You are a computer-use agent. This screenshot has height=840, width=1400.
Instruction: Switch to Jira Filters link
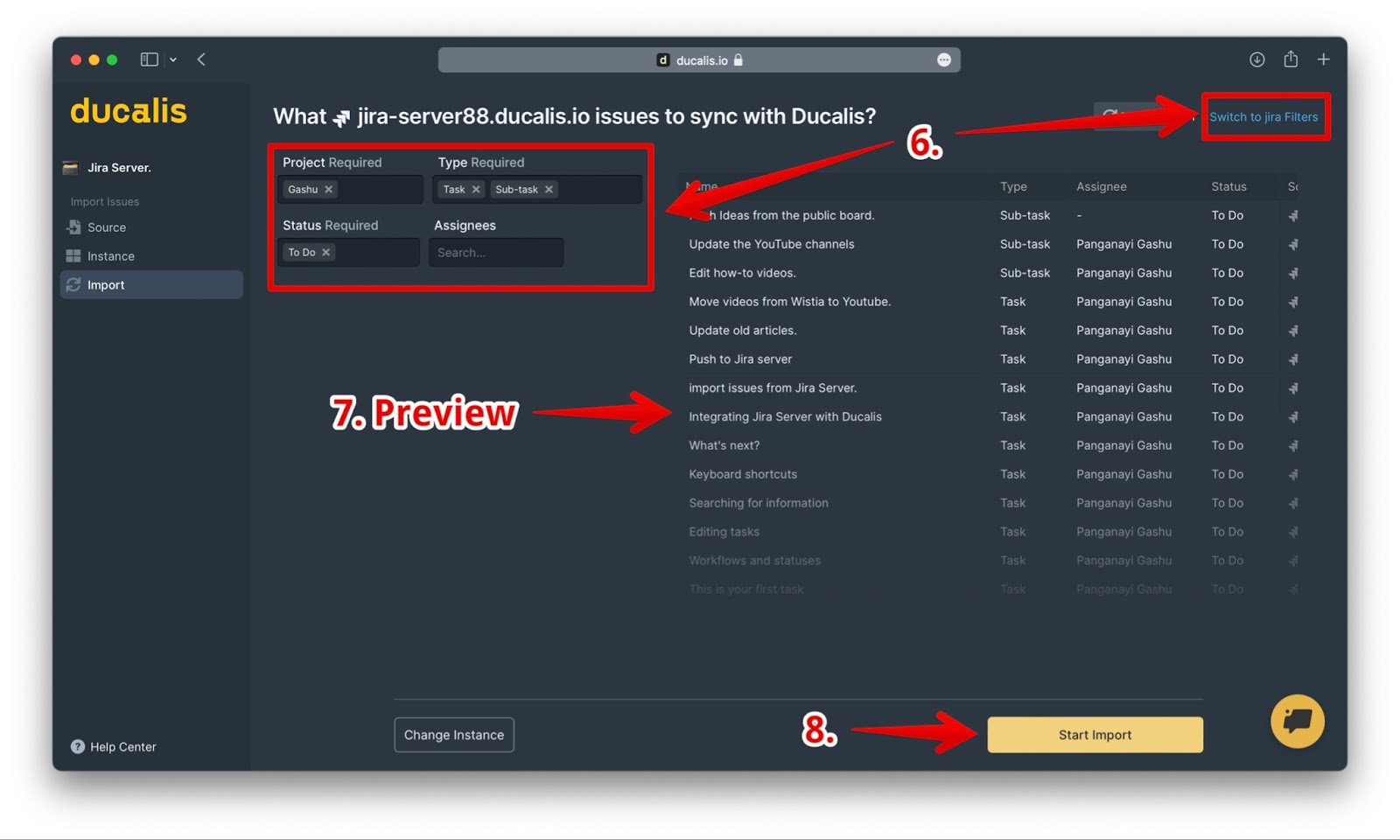1263,116
